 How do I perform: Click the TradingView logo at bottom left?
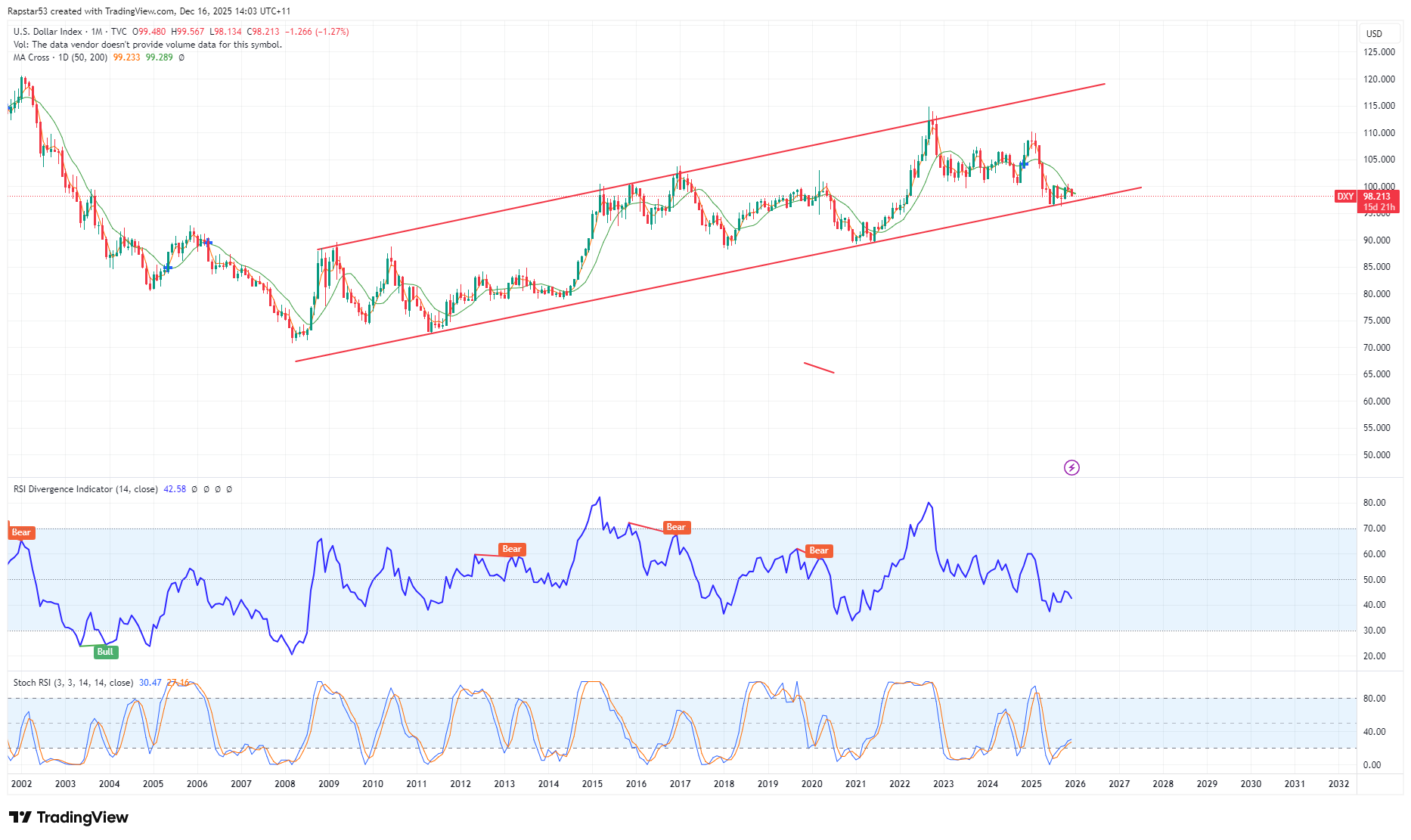pos(69,817)
